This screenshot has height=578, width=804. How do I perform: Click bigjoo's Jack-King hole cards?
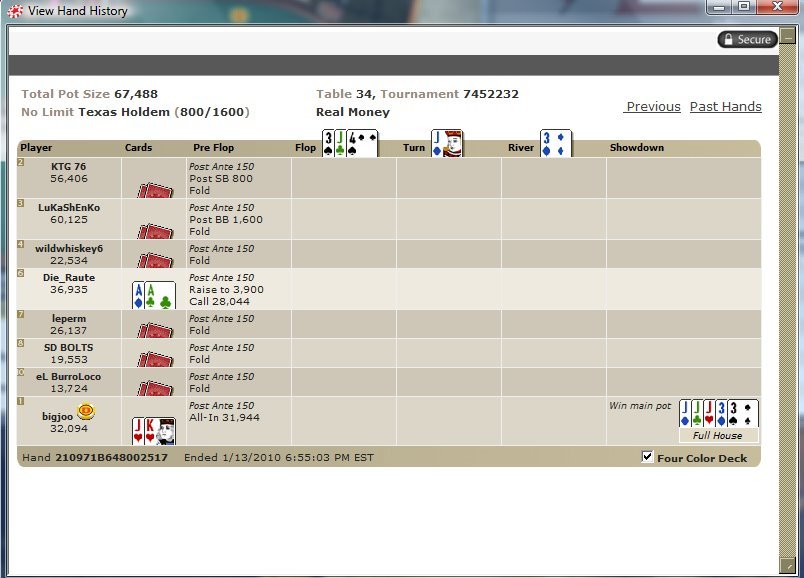[153, 431]
